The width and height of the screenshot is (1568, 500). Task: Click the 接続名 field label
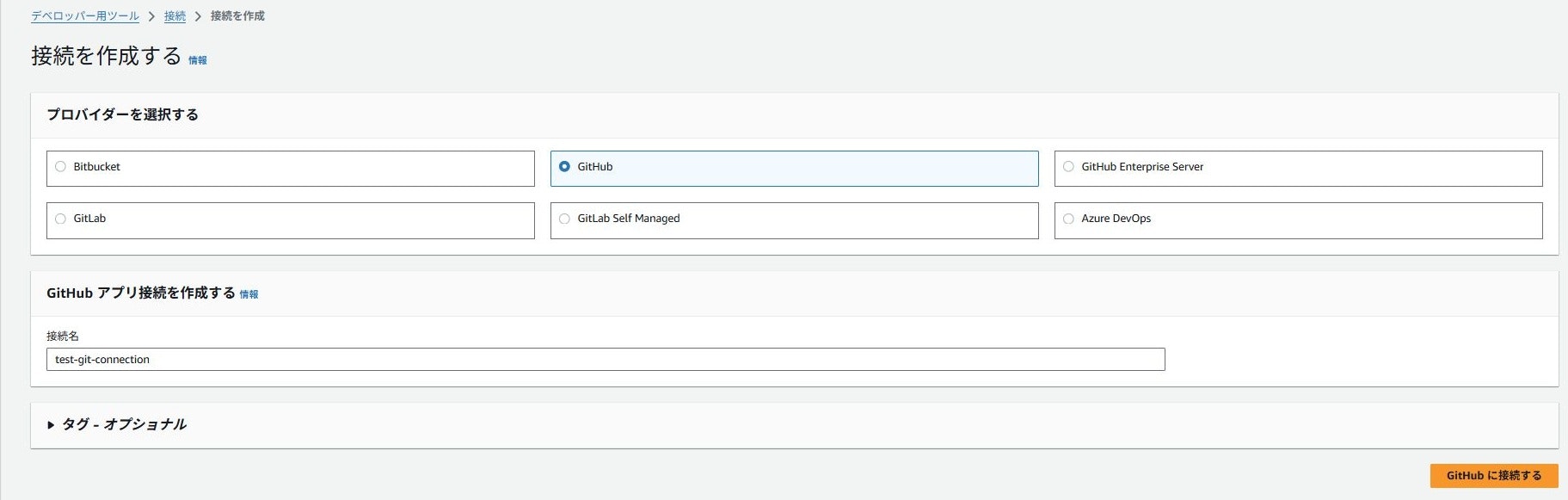[x=63, y=336]
